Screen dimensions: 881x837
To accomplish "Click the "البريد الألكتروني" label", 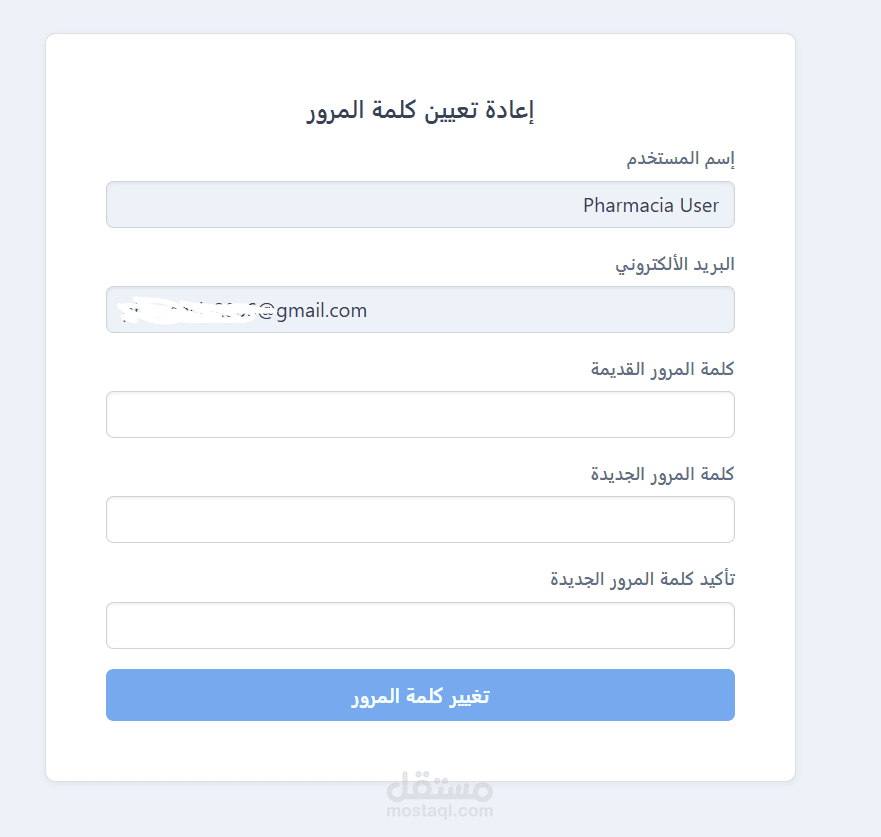I will tap(674, 264).
